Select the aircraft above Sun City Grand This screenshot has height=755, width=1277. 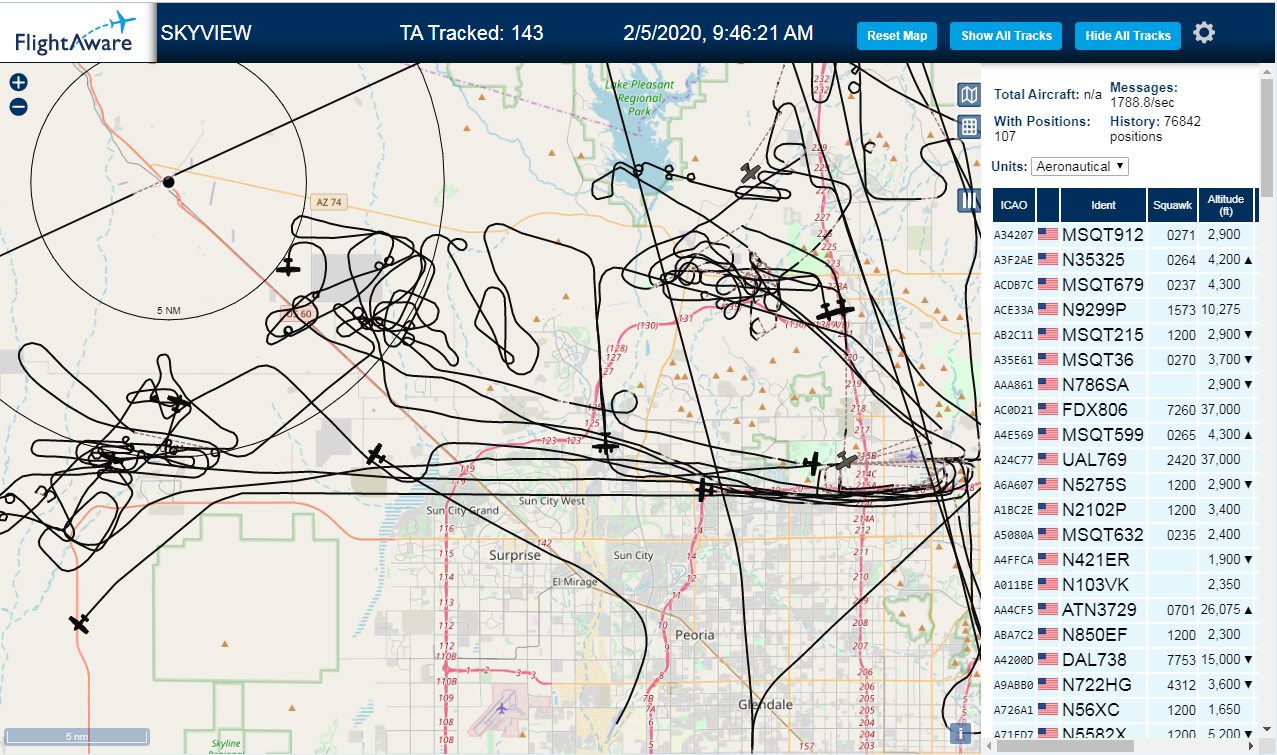376,455
